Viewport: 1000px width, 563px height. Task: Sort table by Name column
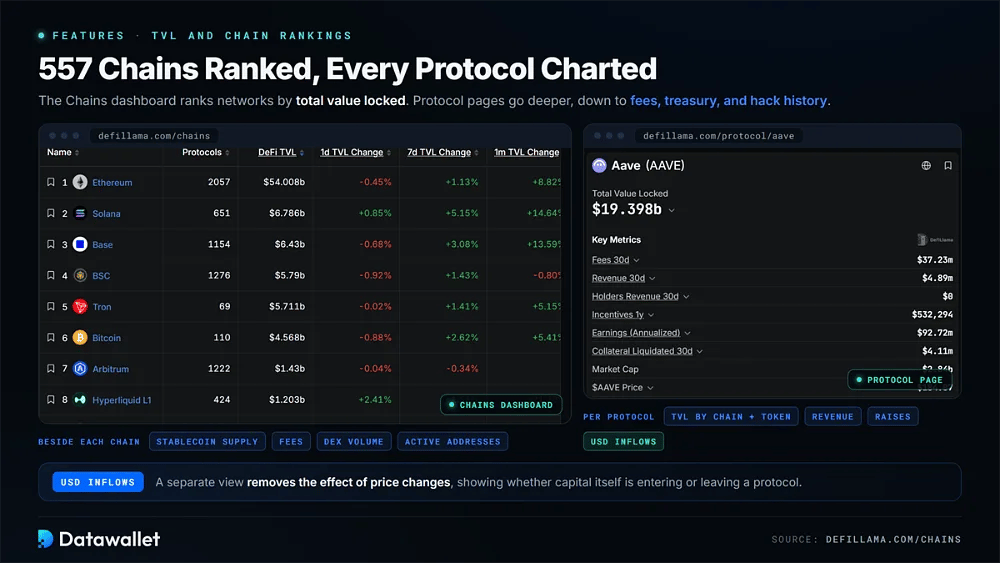[62, 152]
